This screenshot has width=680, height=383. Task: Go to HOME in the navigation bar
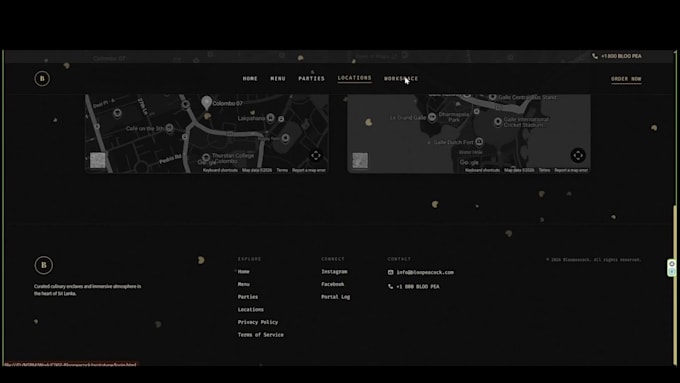coord(250,79)
